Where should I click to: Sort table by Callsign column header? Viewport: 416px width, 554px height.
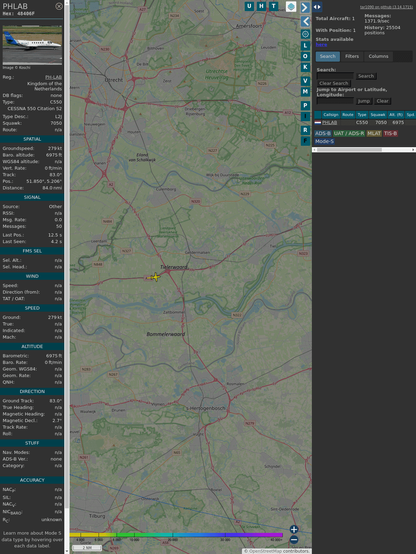coord(331,115)
